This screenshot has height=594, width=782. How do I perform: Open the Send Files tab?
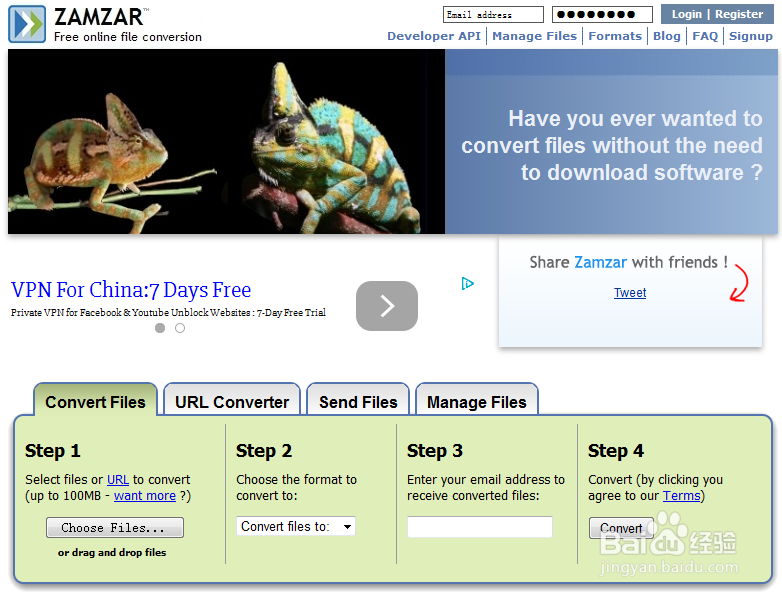pos(358,401)
